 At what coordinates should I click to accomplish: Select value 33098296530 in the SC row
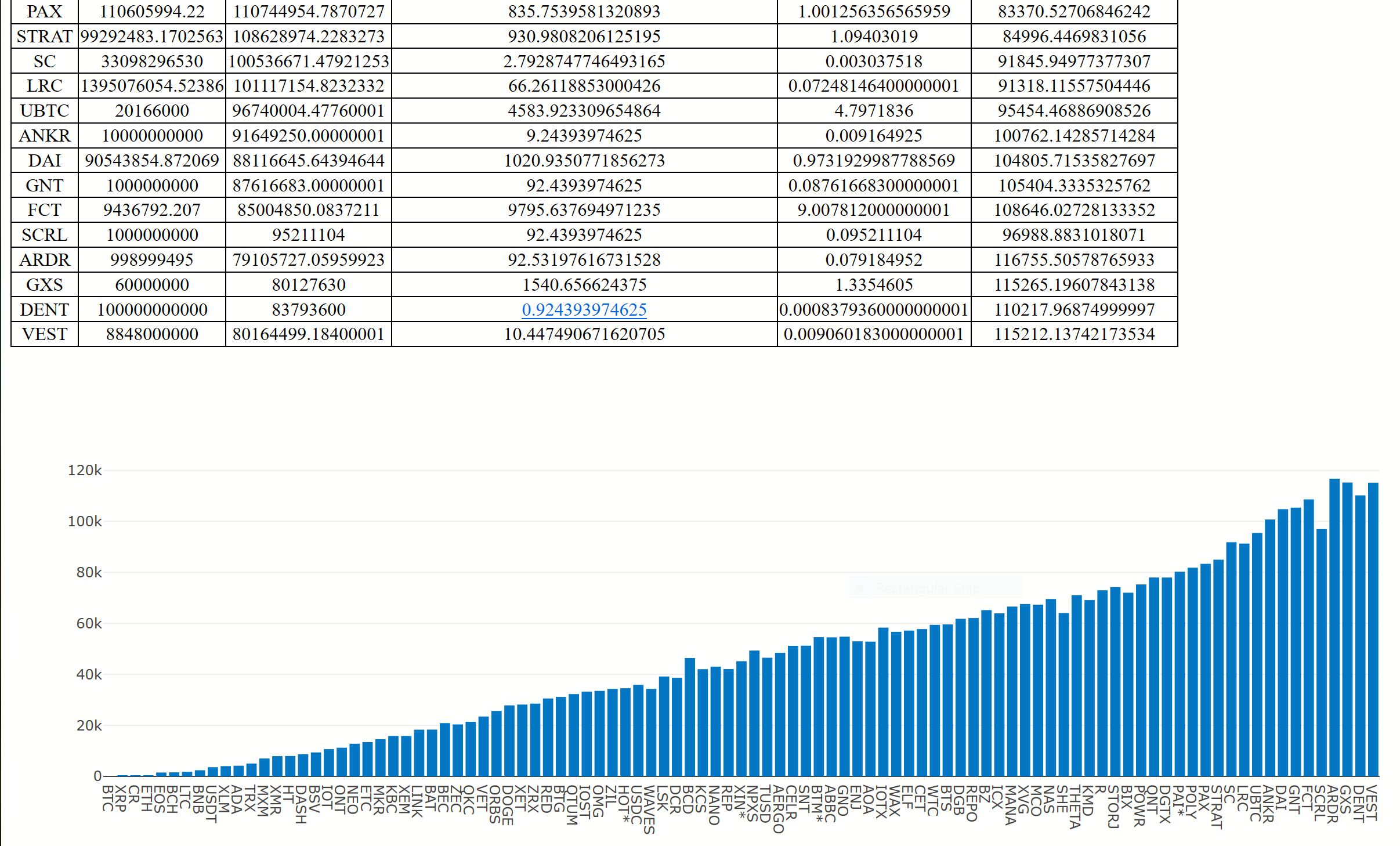[x=152, y=62]
